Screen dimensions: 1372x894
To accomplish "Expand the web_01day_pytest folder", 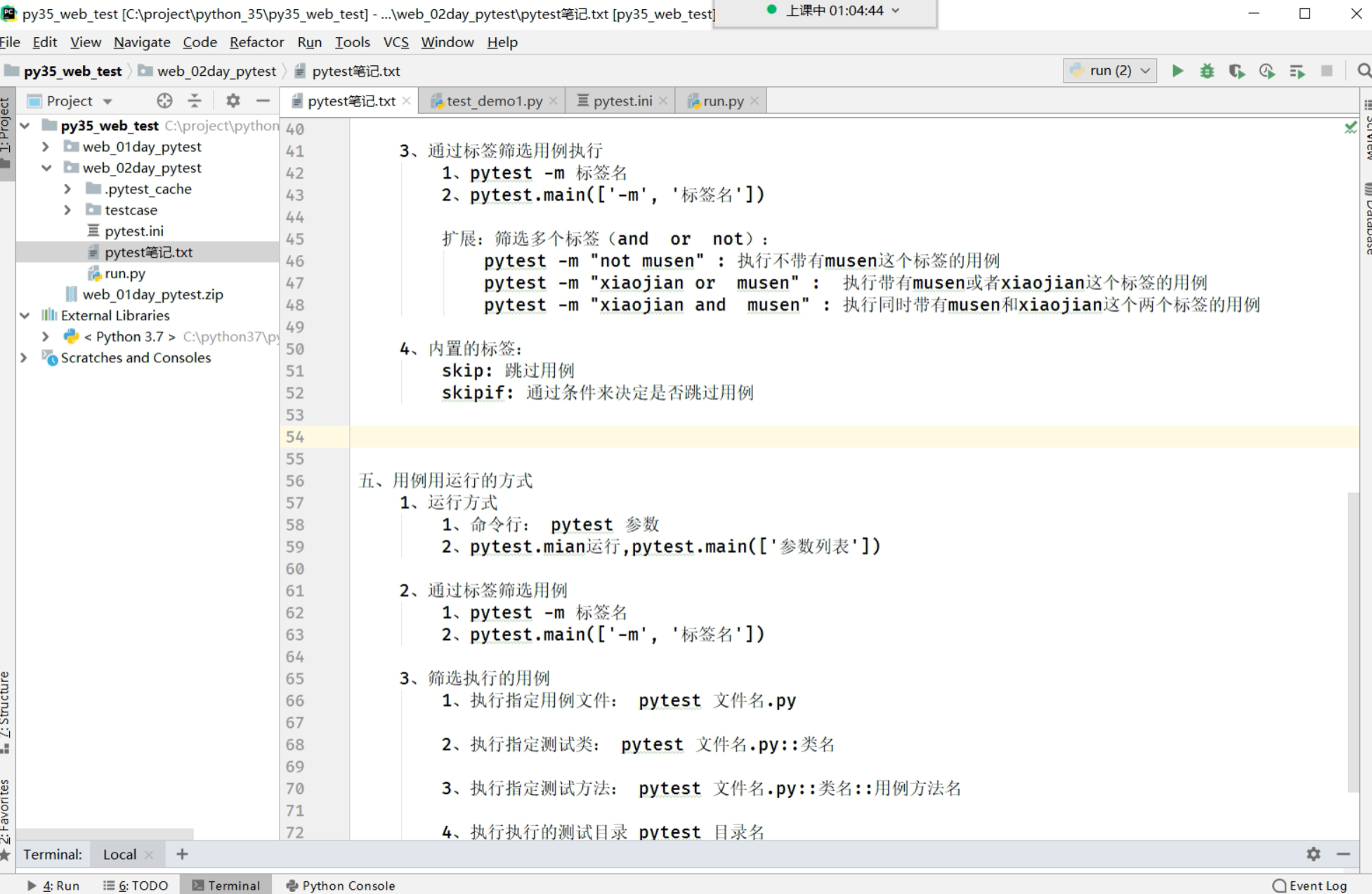I will pos(46,147).
